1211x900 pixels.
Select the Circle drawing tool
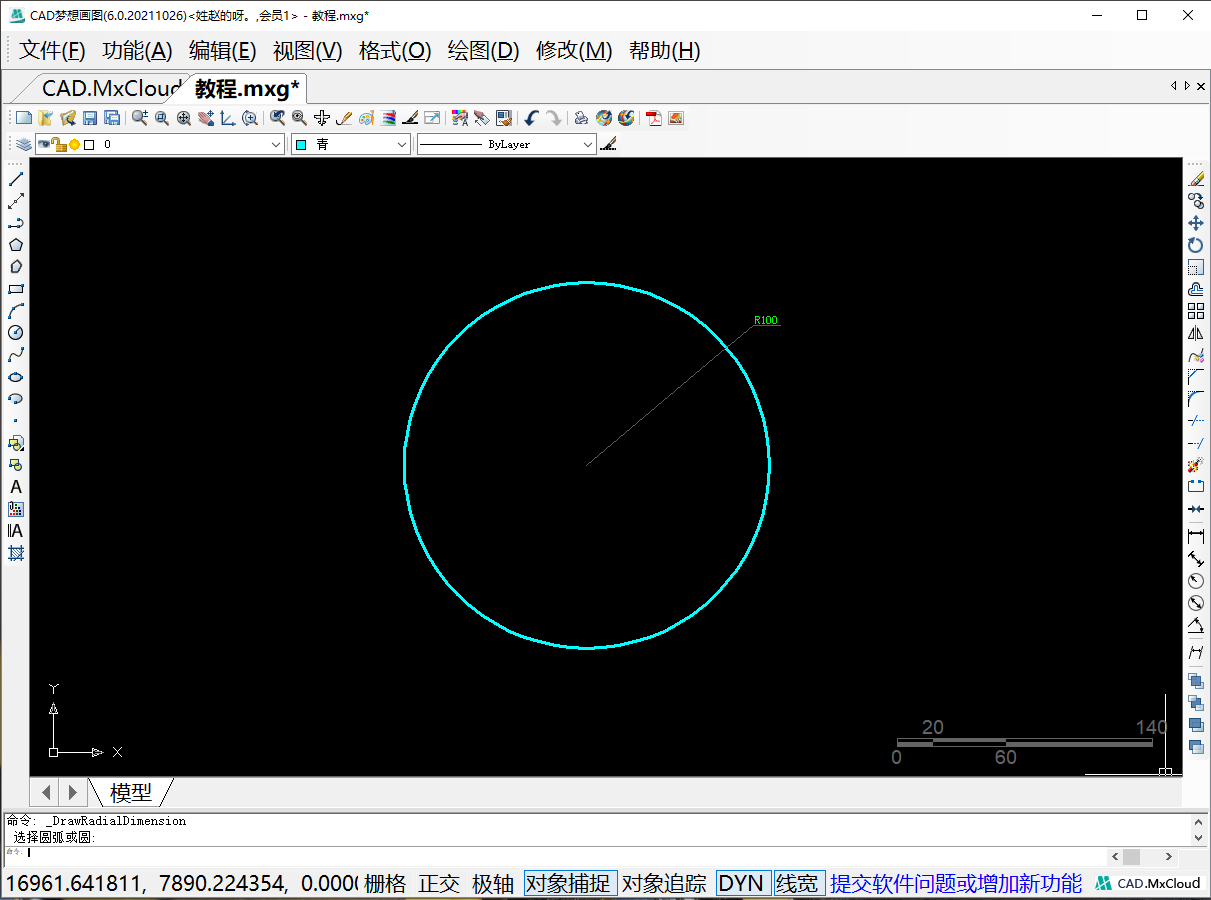click(x=16, y=333)
